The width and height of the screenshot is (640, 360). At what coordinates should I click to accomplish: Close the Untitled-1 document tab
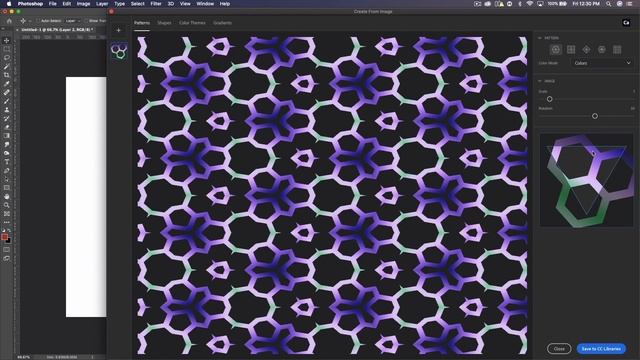pos(17,30)
